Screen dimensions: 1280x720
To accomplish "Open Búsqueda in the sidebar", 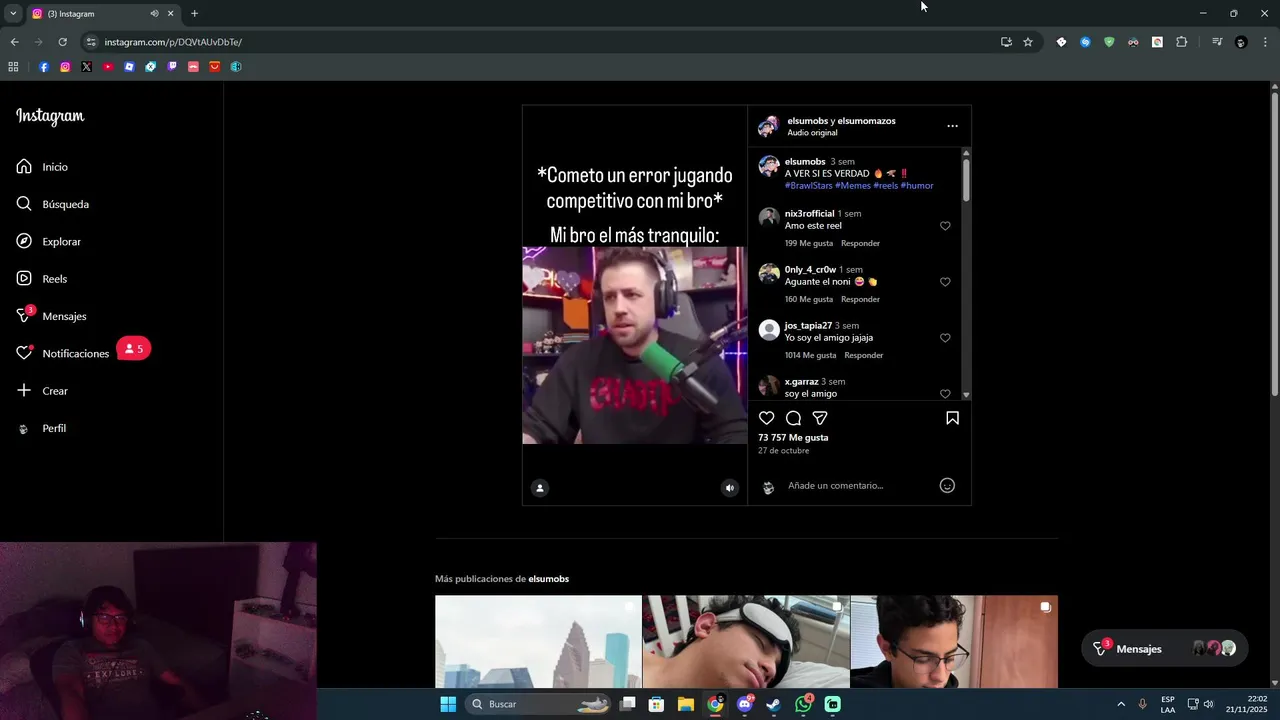I will point(52,204).
